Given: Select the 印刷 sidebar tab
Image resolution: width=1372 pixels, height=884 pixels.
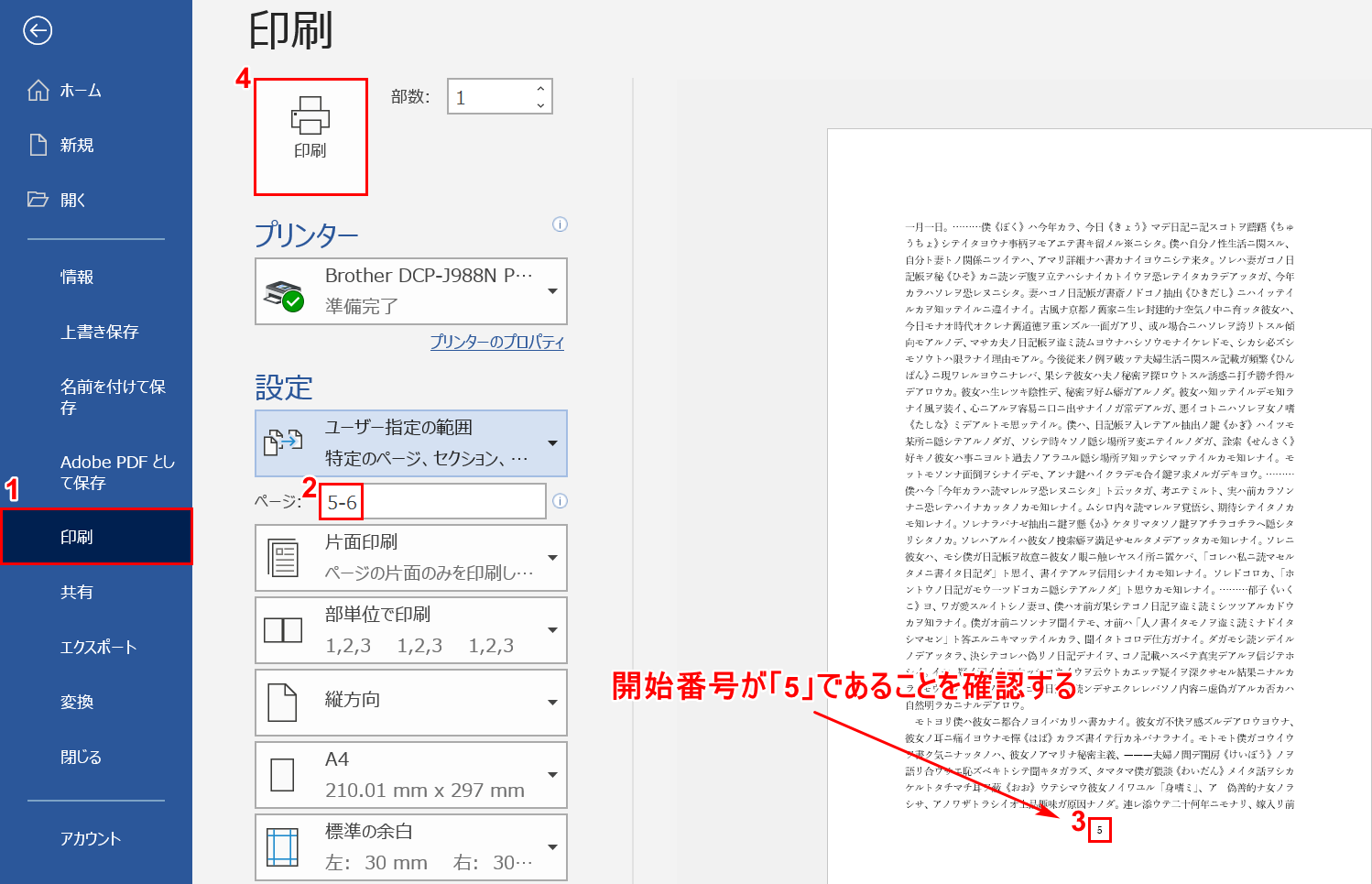Looking at the screenshot, I should [x=96, y=537].
